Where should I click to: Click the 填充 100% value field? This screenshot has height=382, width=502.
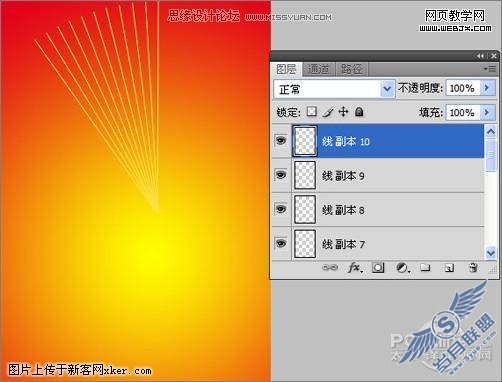[463, 112]
